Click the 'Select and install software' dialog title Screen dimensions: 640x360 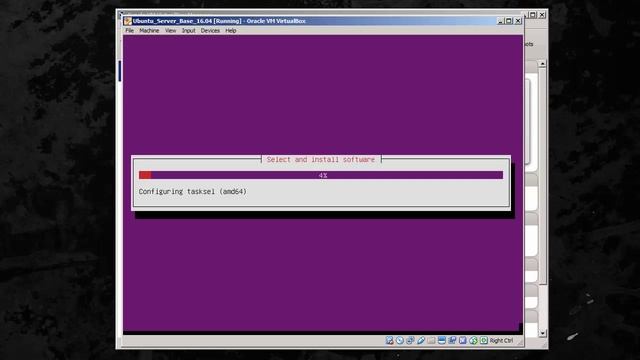(x=321, y=160)
